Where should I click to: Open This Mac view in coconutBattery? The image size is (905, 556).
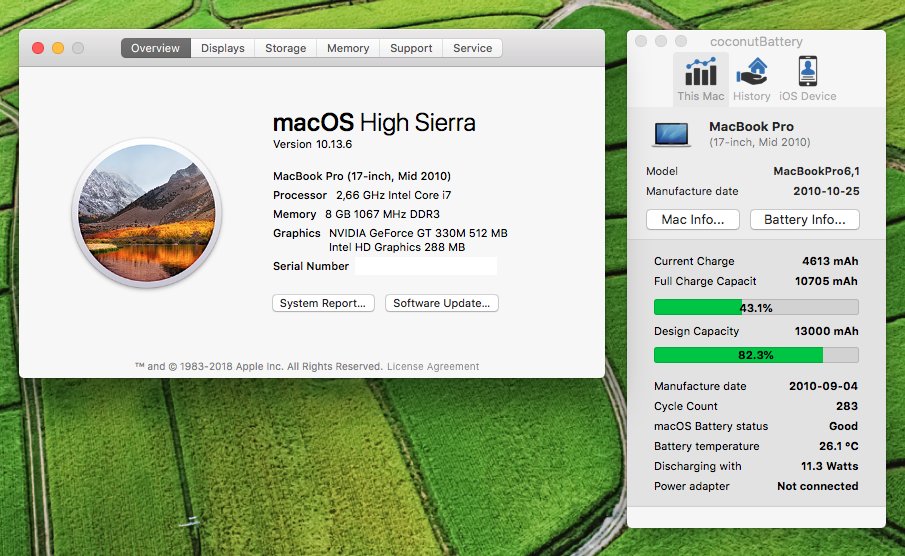701,79
